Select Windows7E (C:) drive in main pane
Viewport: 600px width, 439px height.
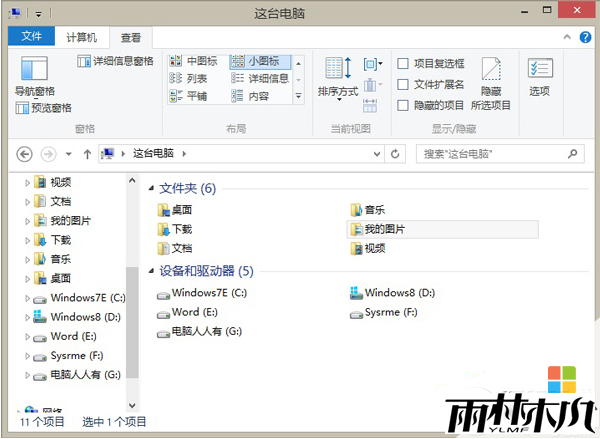click(202, 293)
